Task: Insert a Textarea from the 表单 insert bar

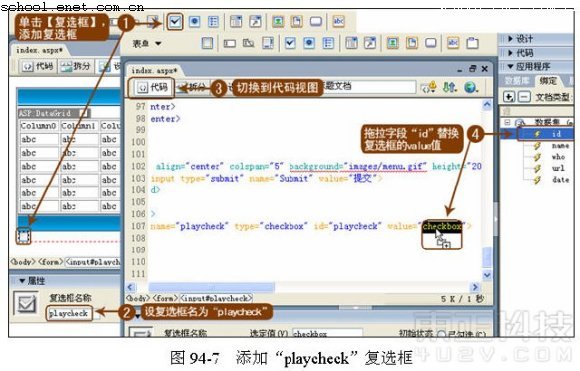Action: (x=268, y=43)
